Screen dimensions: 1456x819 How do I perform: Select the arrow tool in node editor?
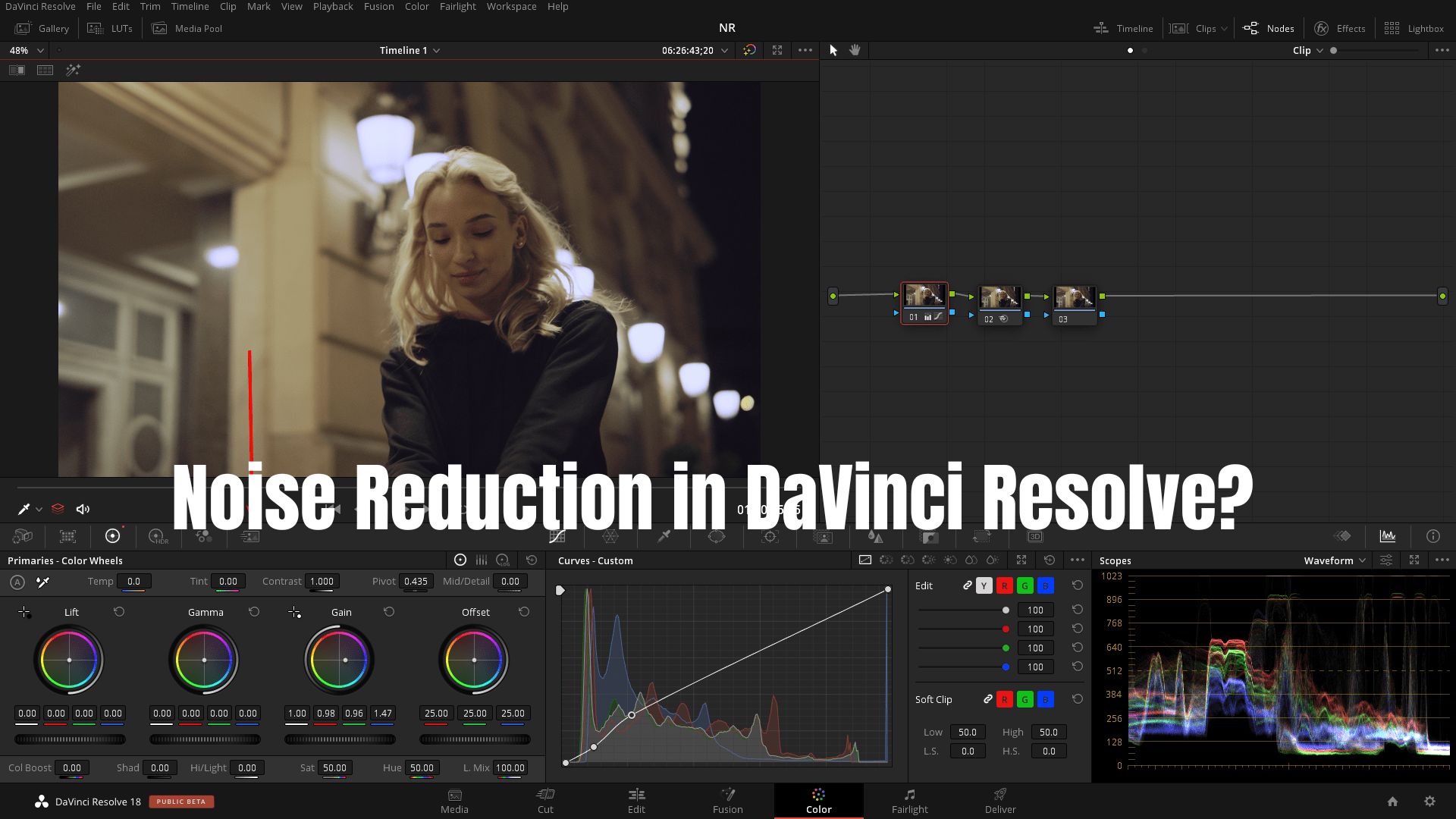tap(833, 50)
